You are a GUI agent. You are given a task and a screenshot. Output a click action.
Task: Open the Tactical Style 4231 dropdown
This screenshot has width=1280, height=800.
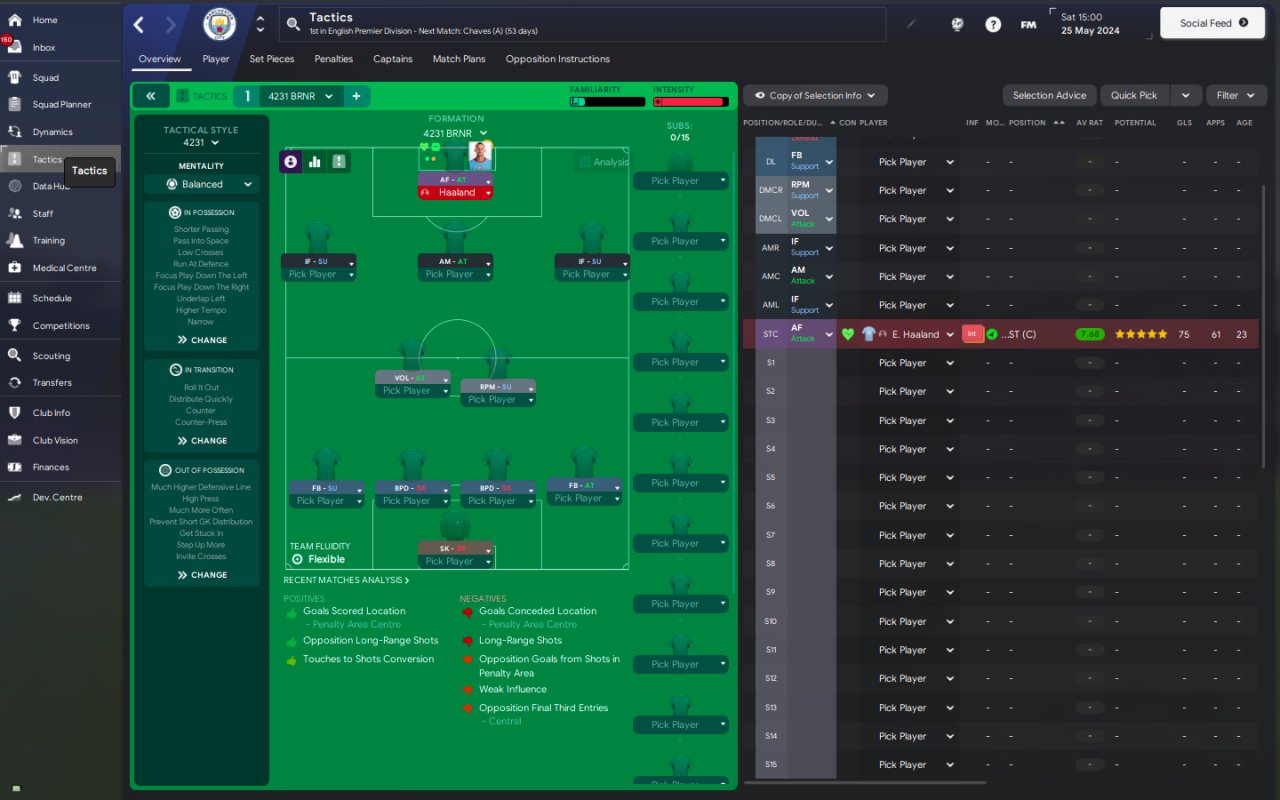pyautogui.click(x=201, y=142)
